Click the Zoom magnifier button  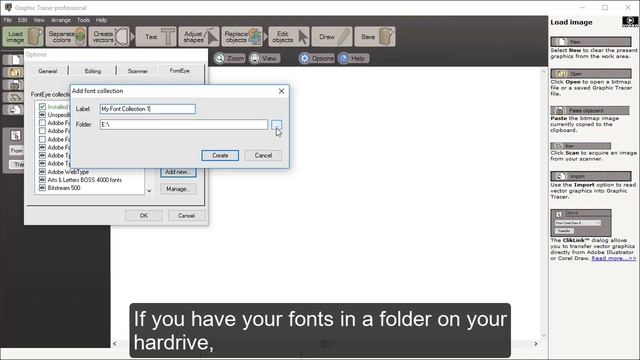pyautogui.click(x=230, y=58)
